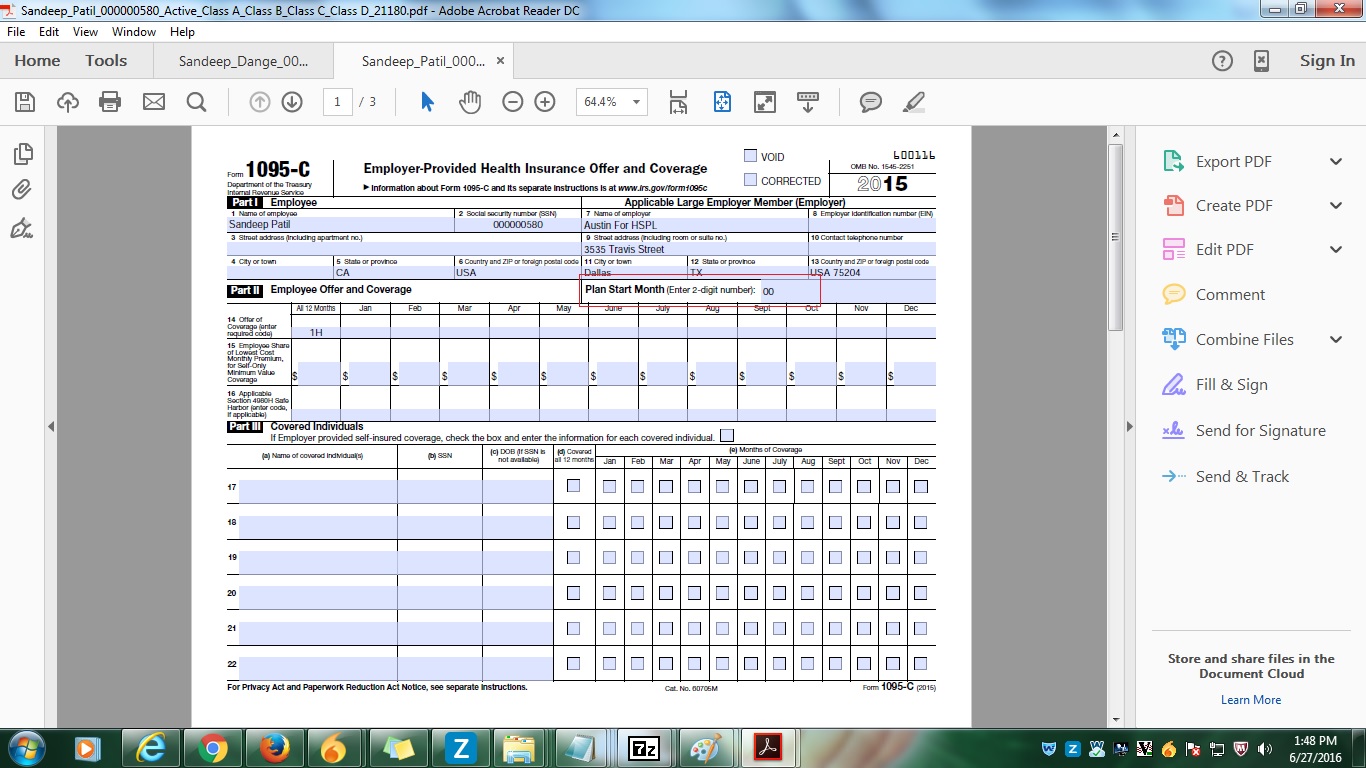Select the Hand pan tool
Viewport: 1366px width, 768px height.
pyautogui.click(x=470, y=102)
